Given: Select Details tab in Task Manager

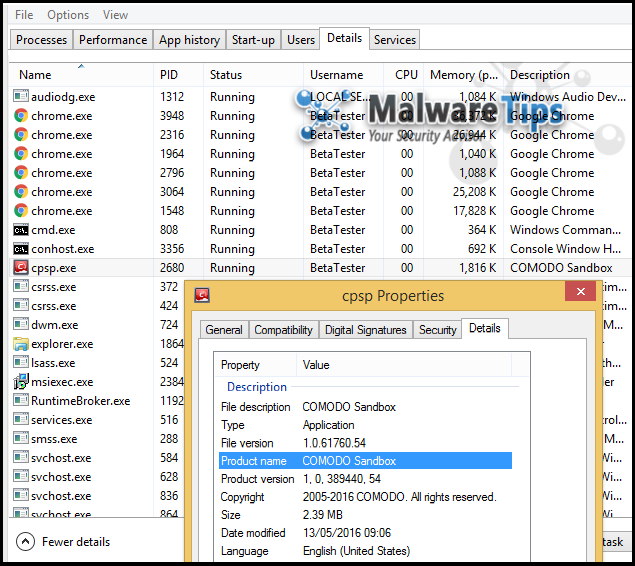Looking at the screenshot, I should coord(345,38).
